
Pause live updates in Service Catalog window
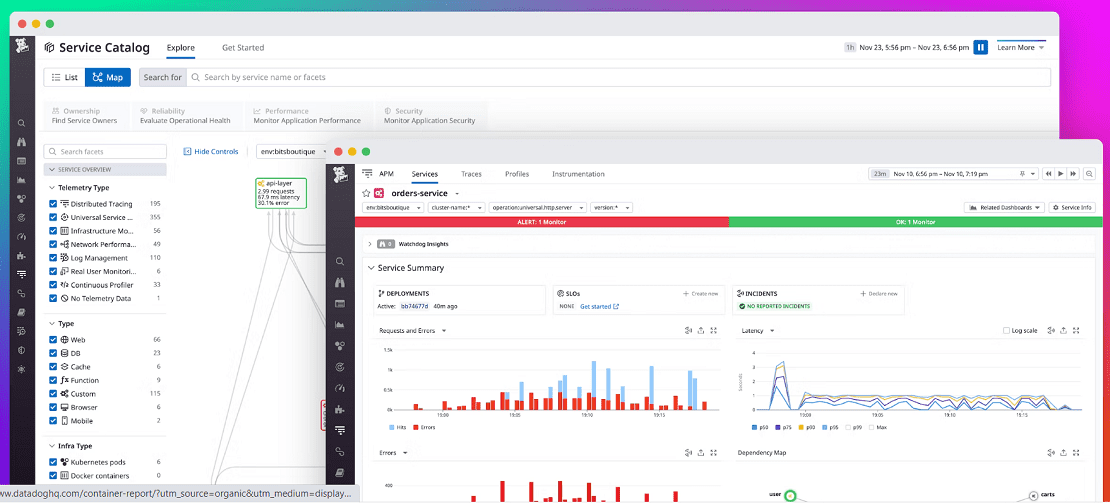pos(980,47)
